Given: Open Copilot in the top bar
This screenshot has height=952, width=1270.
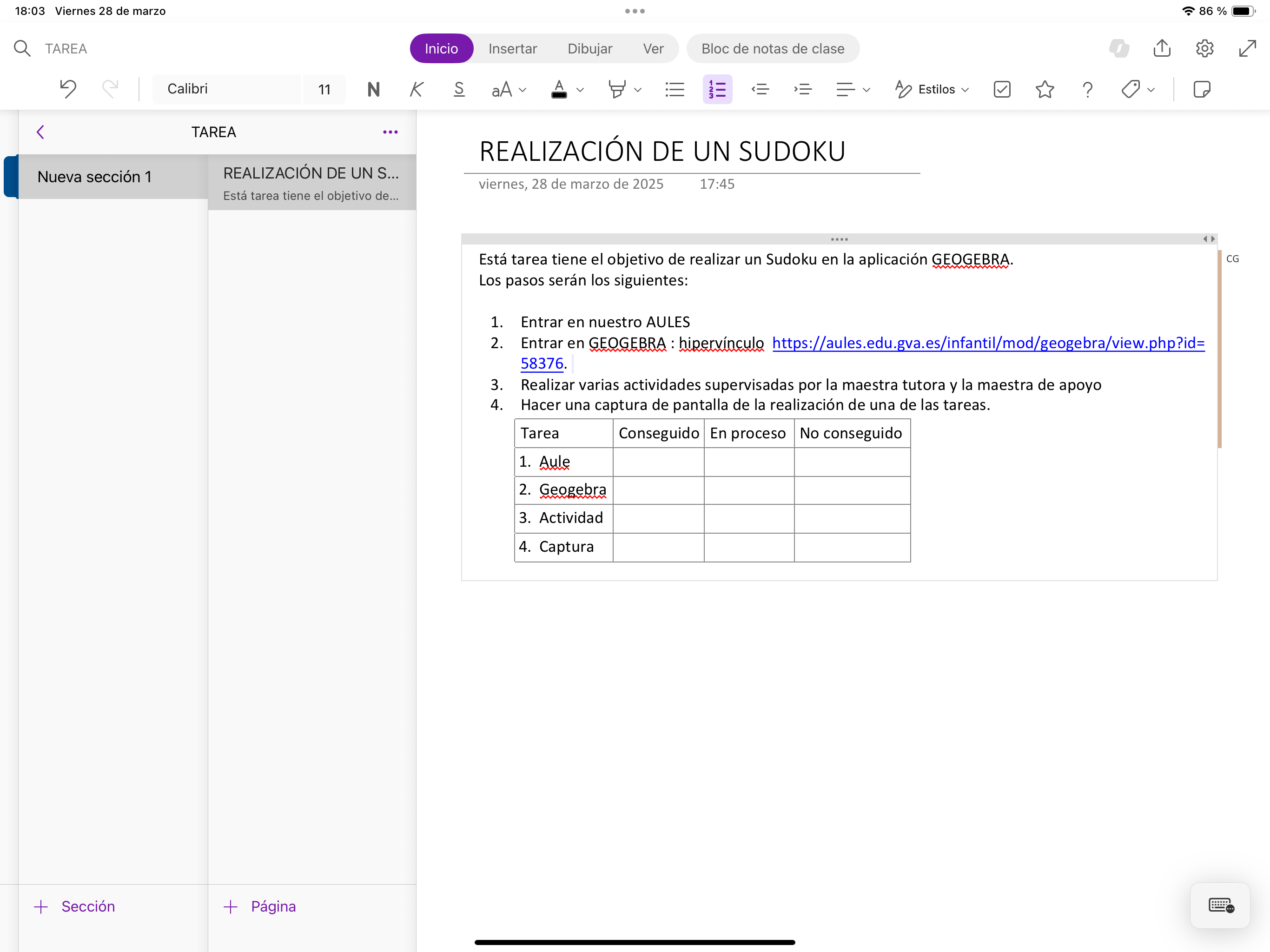Looking at the screenshot, I should [1119, 48].
